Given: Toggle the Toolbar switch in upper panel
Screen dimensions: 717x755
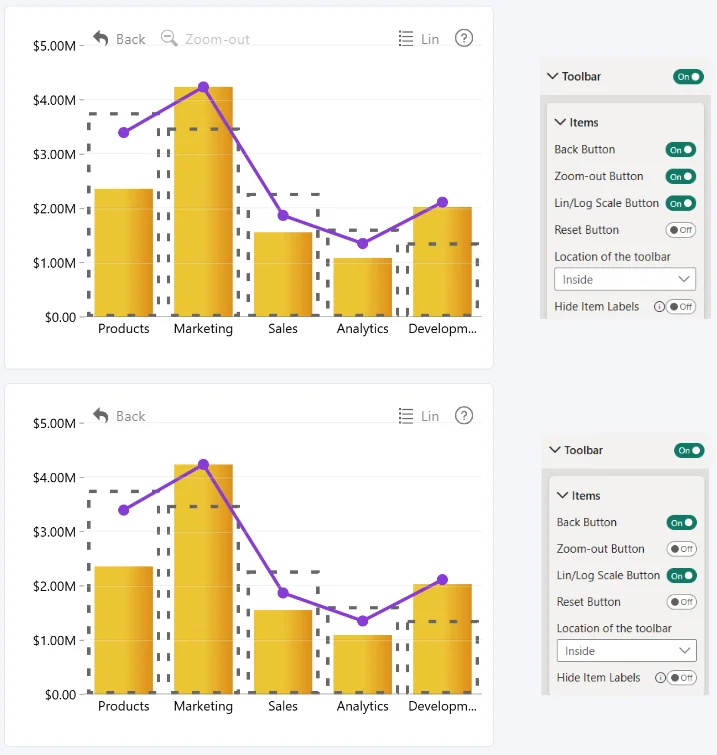Looking at the screenshot, I should coord(689,77).
